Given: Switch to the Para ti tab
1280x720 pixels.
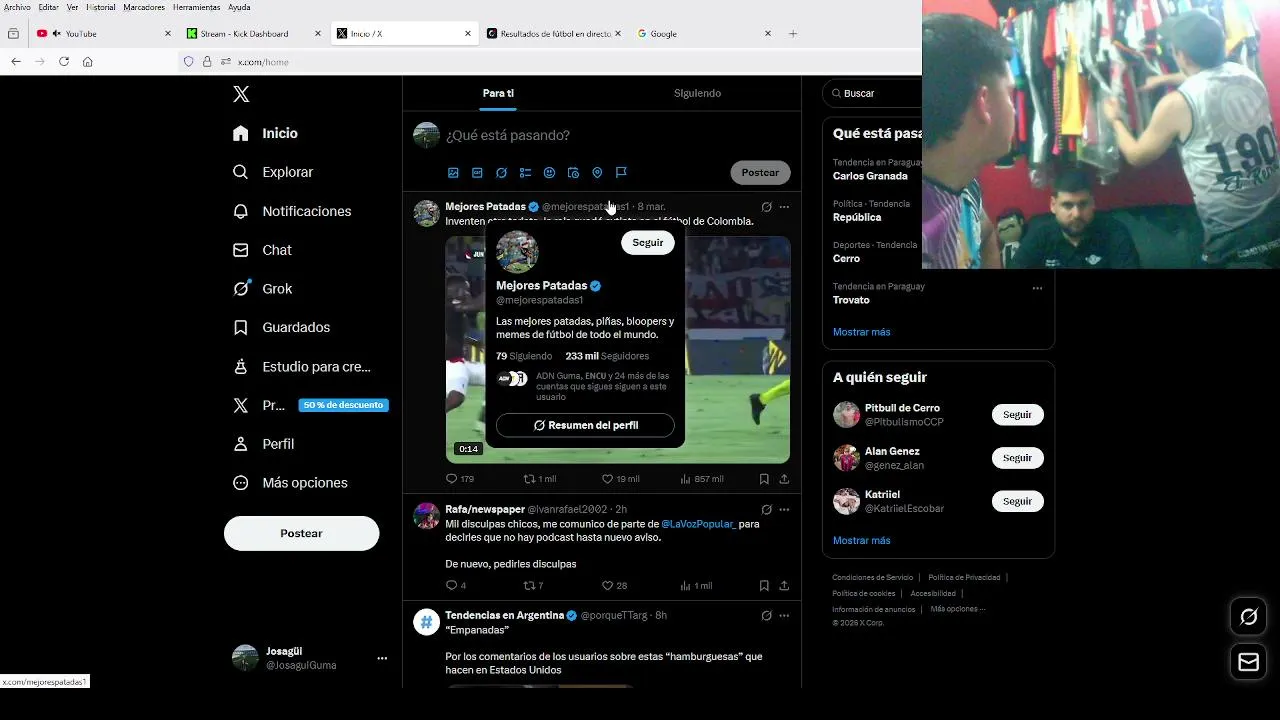Looking at the screenshot, I should (498, 93).
